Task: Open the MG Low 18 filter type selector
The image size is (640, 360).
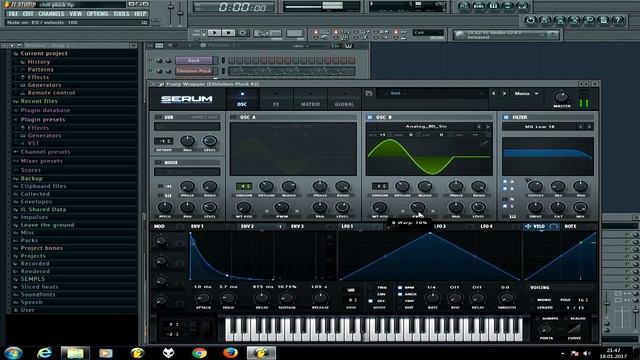Action: 540,127
